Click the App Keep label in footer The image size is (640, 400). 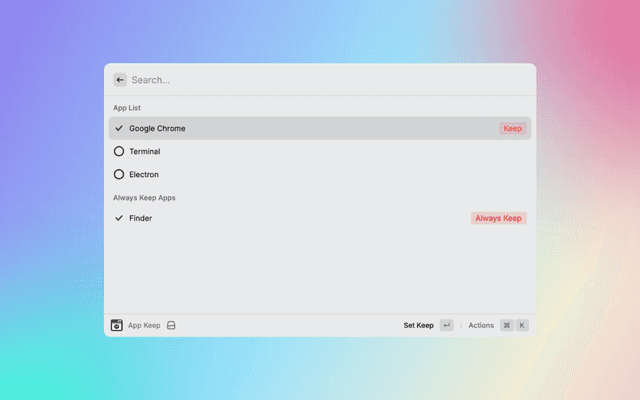point(144,325)
